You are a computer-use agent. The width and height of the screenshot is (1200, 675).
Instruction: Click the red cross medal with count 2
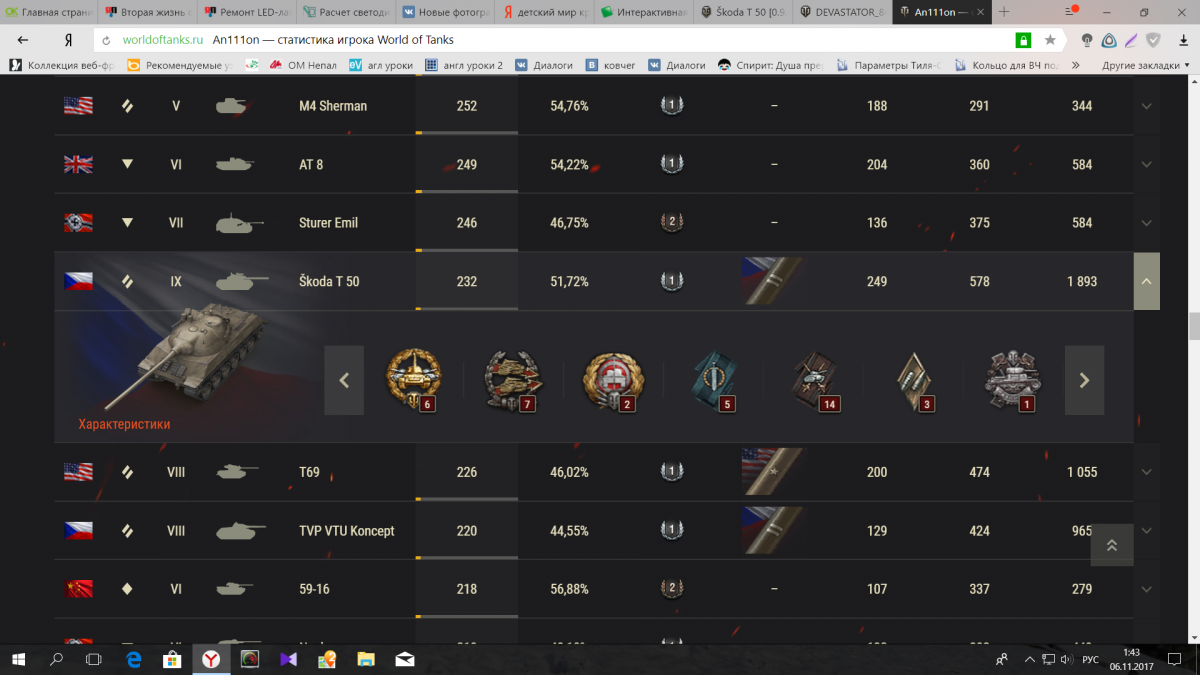(x=613, y=380)
